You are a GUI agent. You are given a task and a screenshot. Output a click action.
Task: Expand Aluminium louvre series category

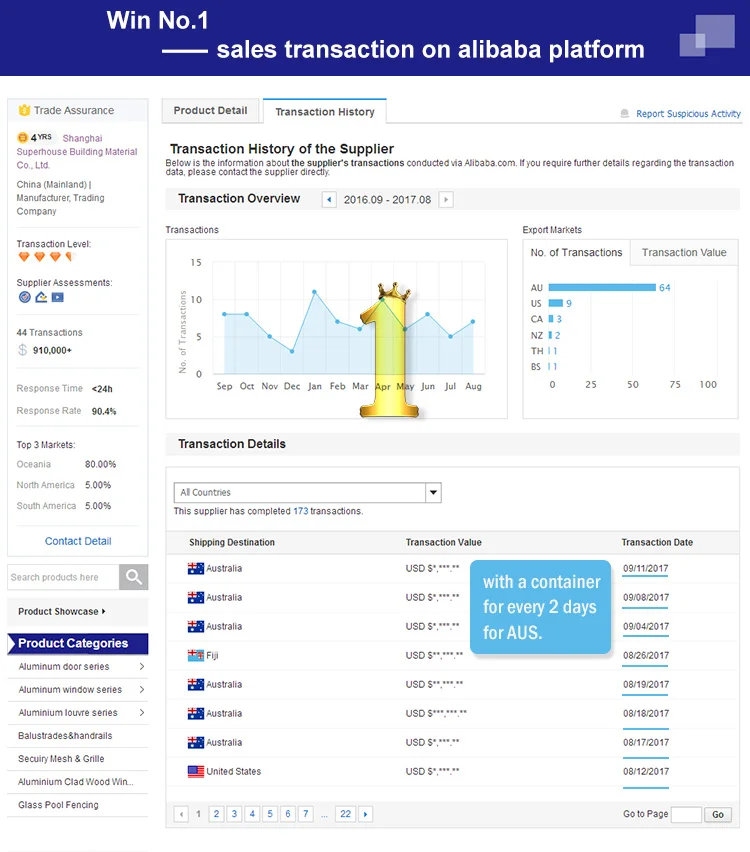coord(142,712)
